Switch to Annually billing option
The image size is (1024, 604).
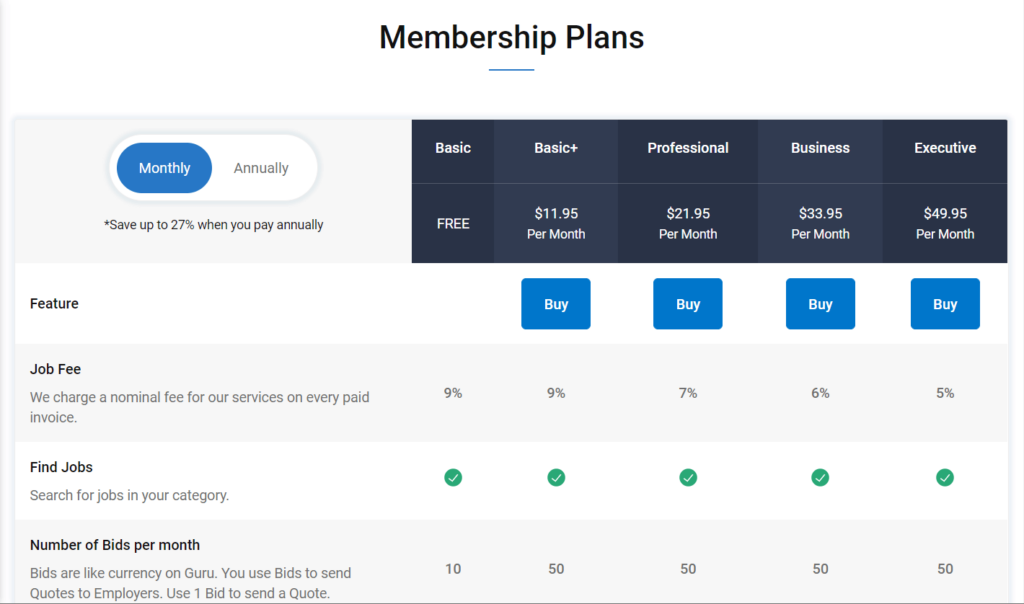(261, 168)
